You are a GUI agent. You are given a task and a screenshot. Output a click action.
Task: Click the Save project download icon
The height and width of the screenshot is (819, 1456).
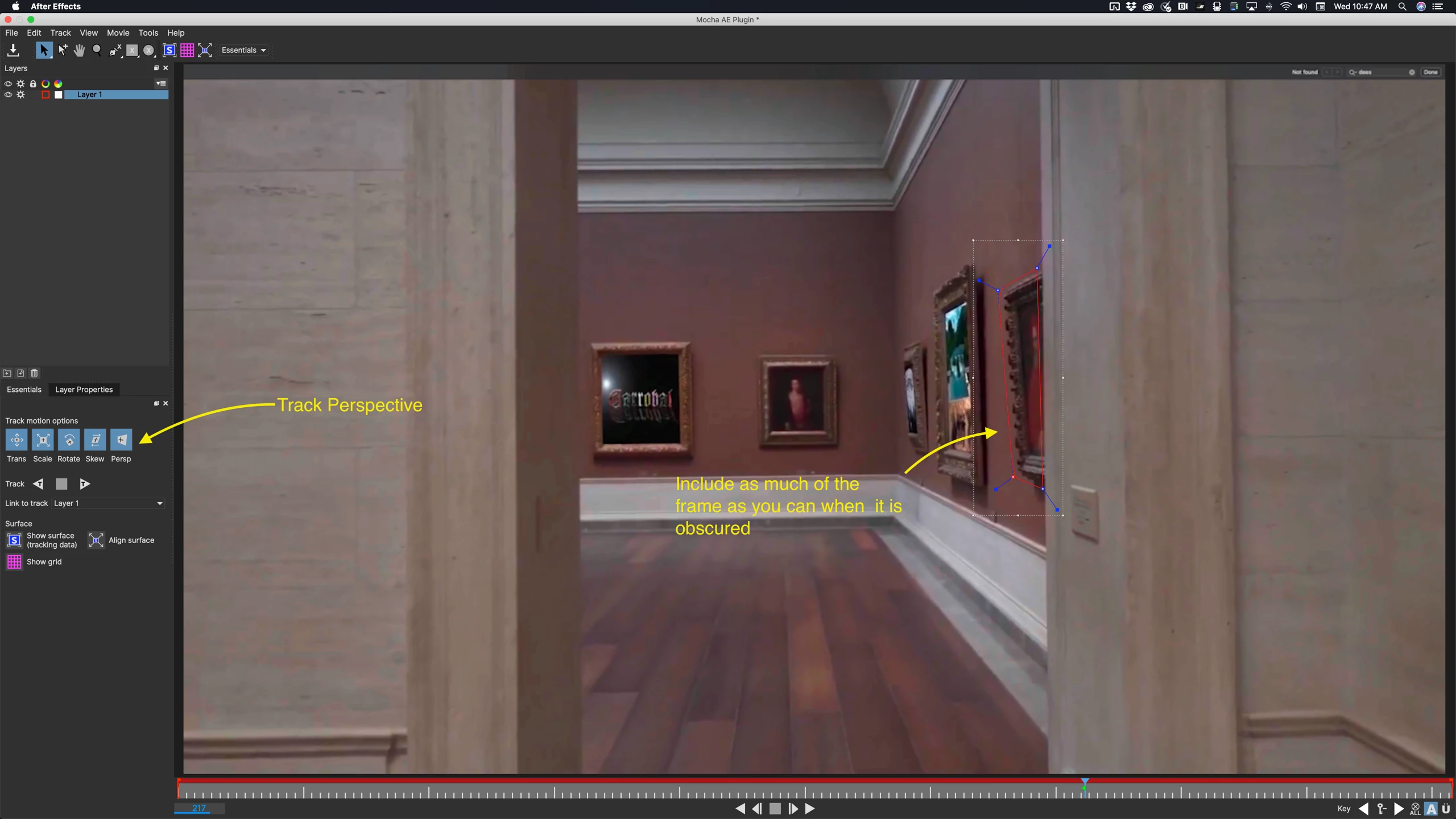coord(13,50)
